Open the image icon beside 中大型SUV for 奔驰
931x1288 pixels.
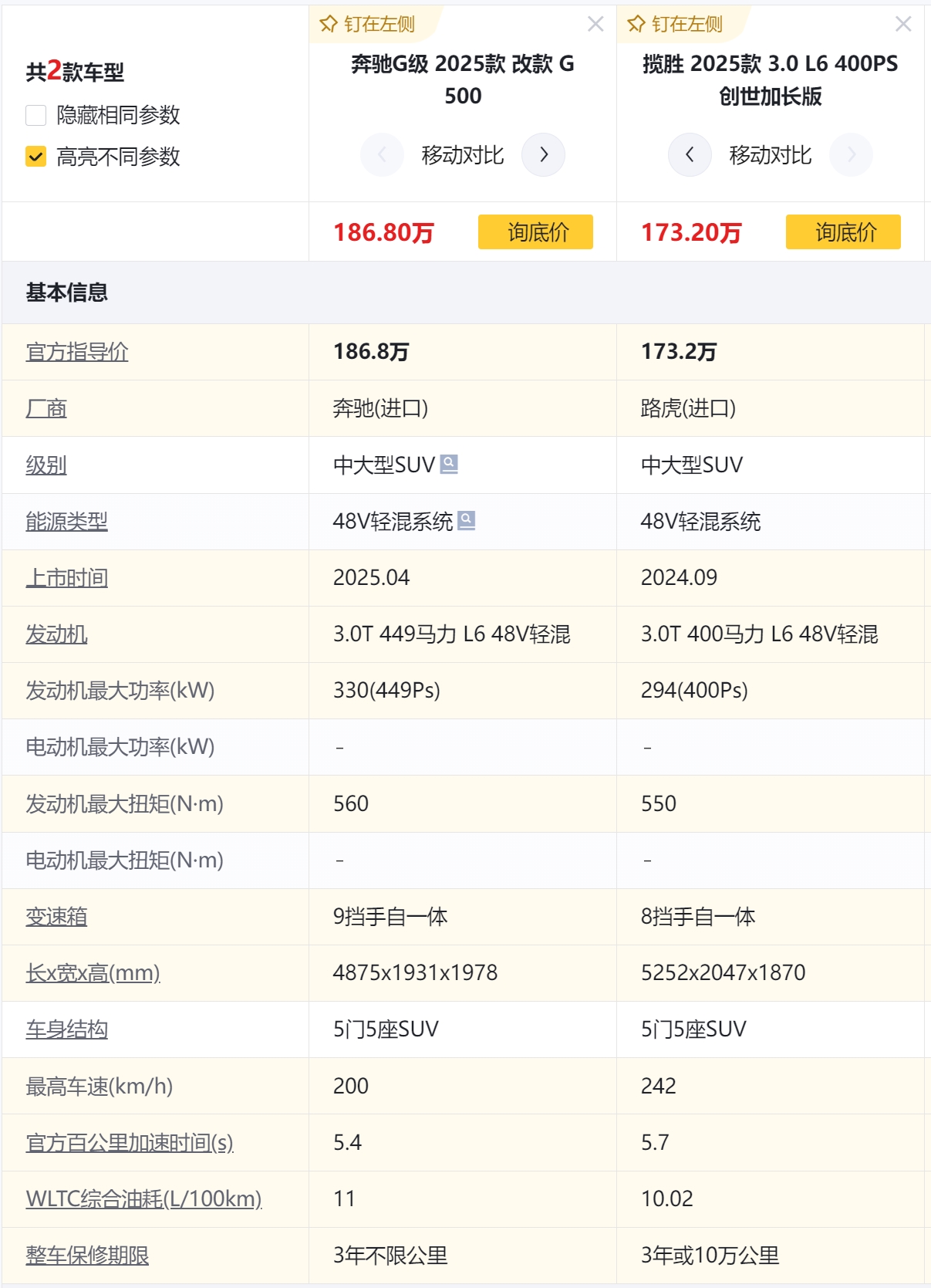(449, 464)
